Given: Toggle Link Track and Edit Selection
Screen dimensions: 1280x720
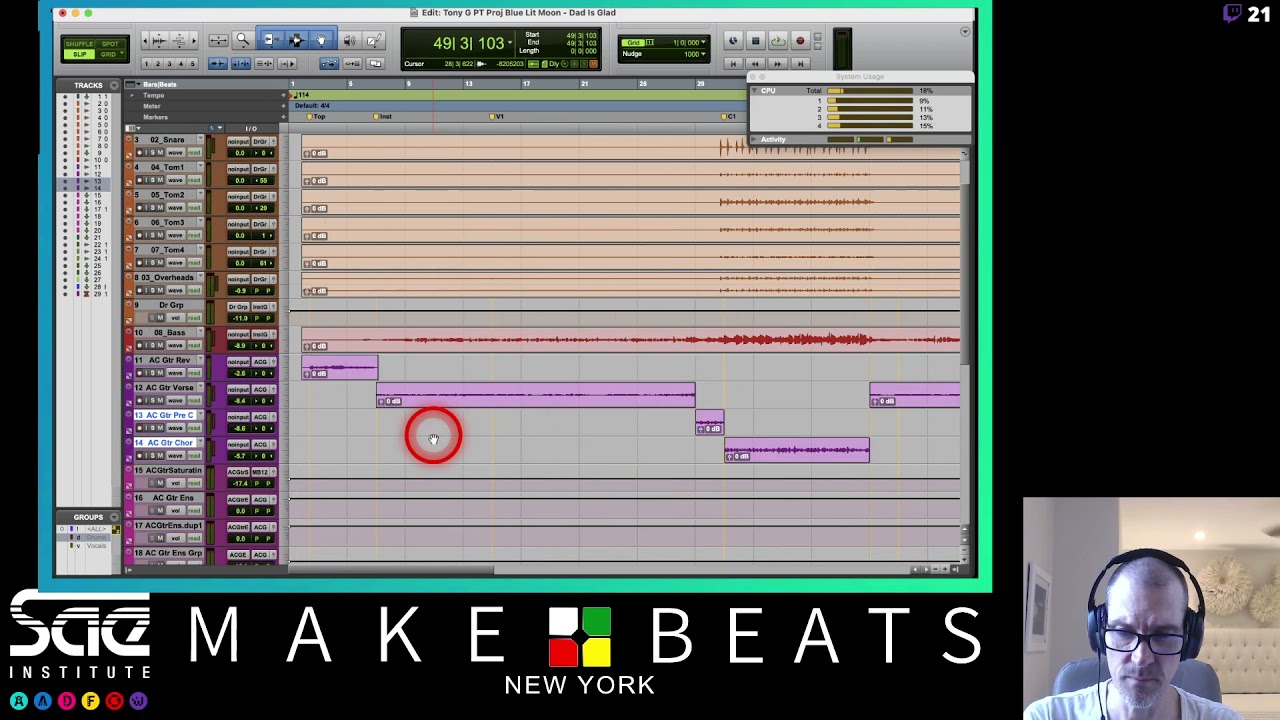Looking at the screenshot, I should (x=264, y=63).
